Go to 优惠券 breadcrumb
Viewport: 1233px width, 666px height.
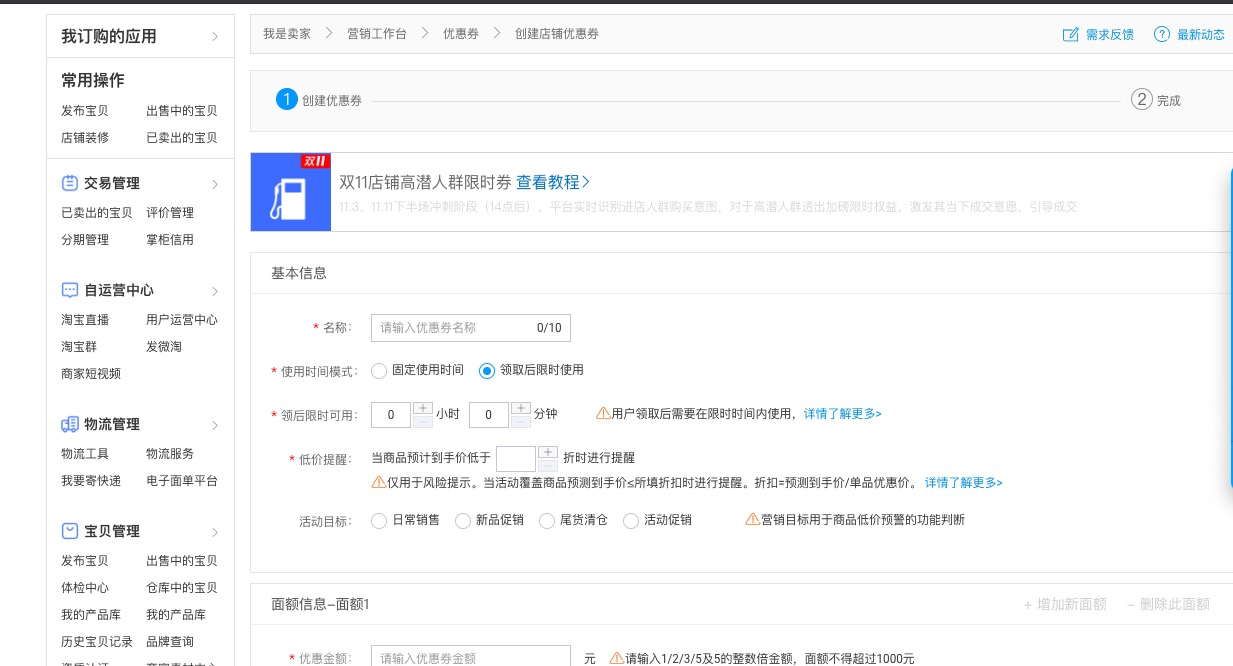coord(461,34)
